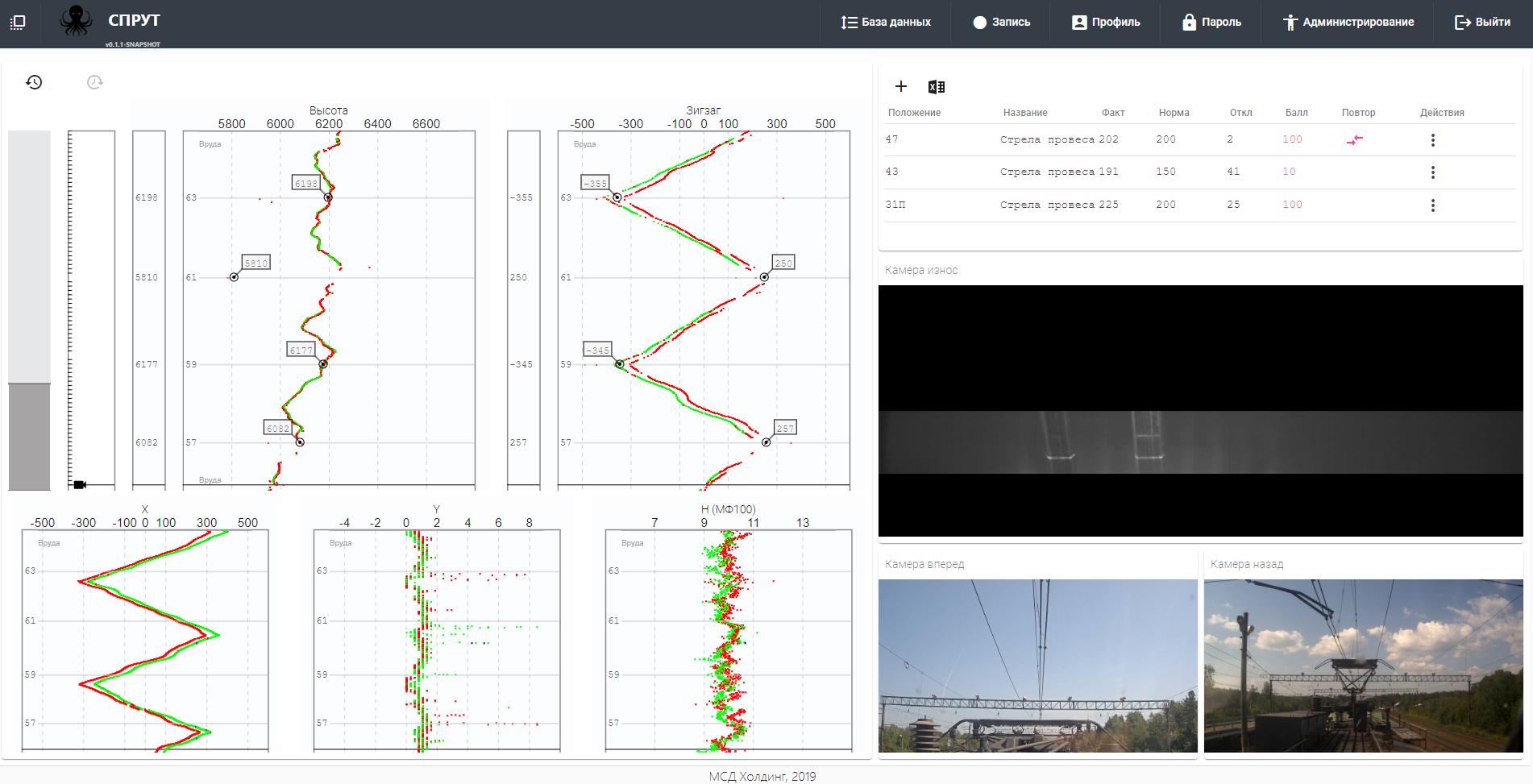Click the repeat arrows icon in row 47

1355,140
